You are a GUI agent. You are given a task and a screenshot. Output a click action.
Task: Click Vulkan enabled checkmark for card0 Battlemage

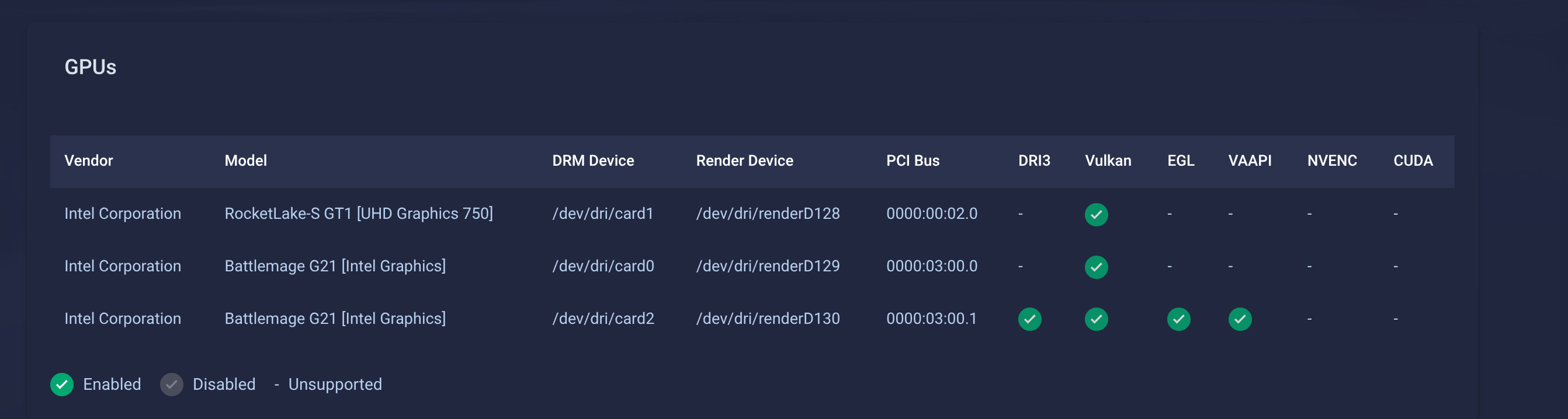coord(1097,266)
